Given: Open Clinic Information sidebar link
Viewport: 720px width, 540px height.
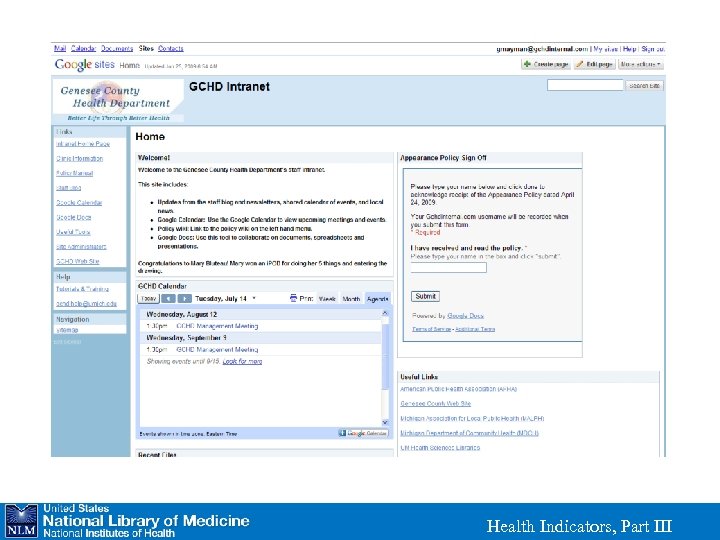Looking at the screenshot, I should click(79, 158).
